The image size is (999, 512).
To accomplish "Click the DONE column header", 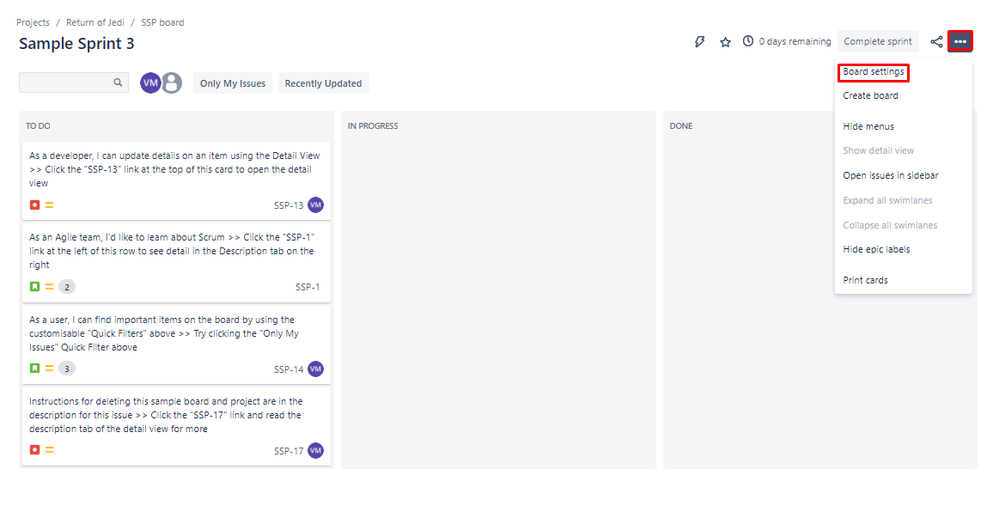I will tap(680, 126).
